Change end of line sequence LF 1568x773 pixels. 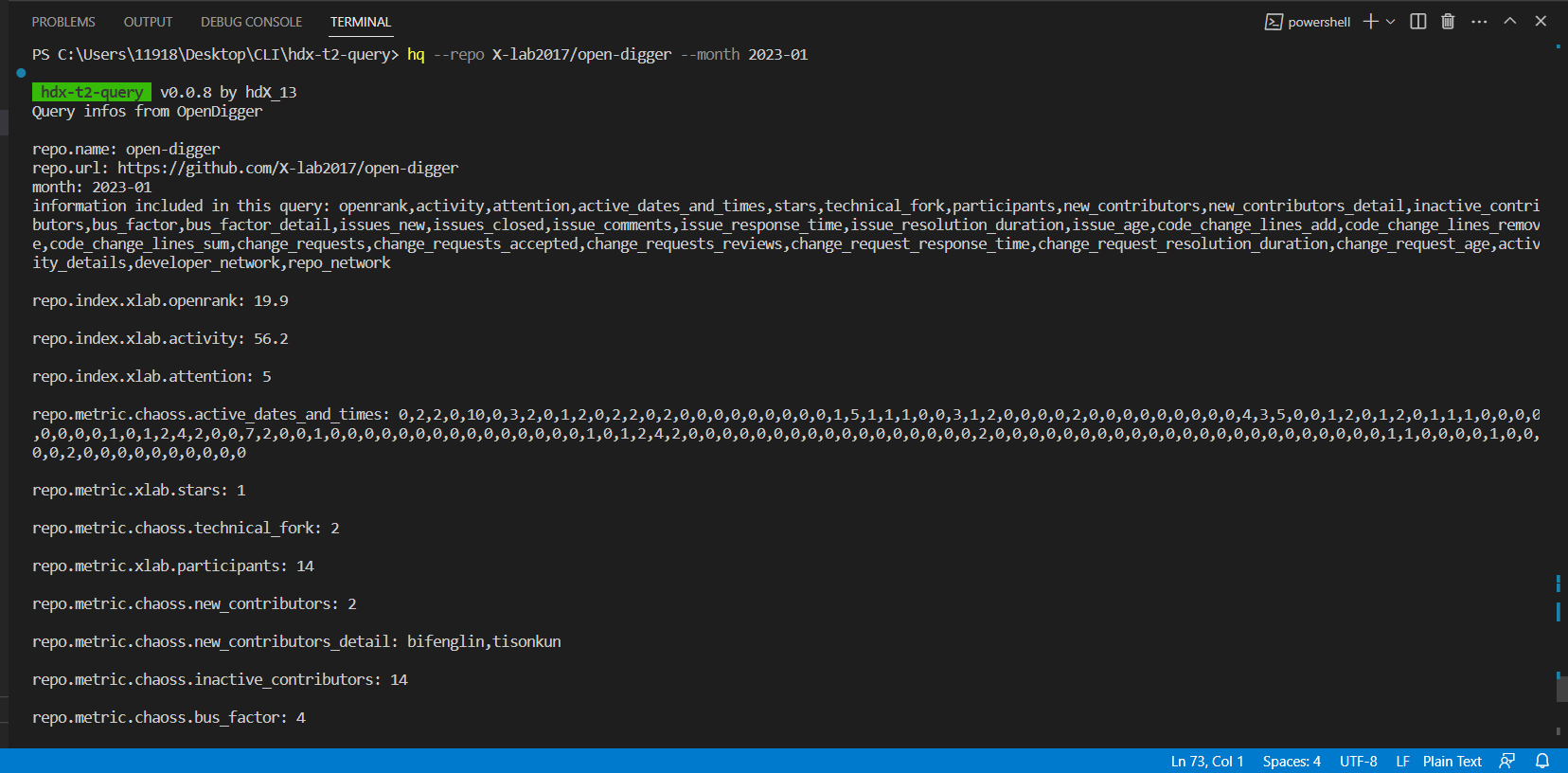[1402, 762]
